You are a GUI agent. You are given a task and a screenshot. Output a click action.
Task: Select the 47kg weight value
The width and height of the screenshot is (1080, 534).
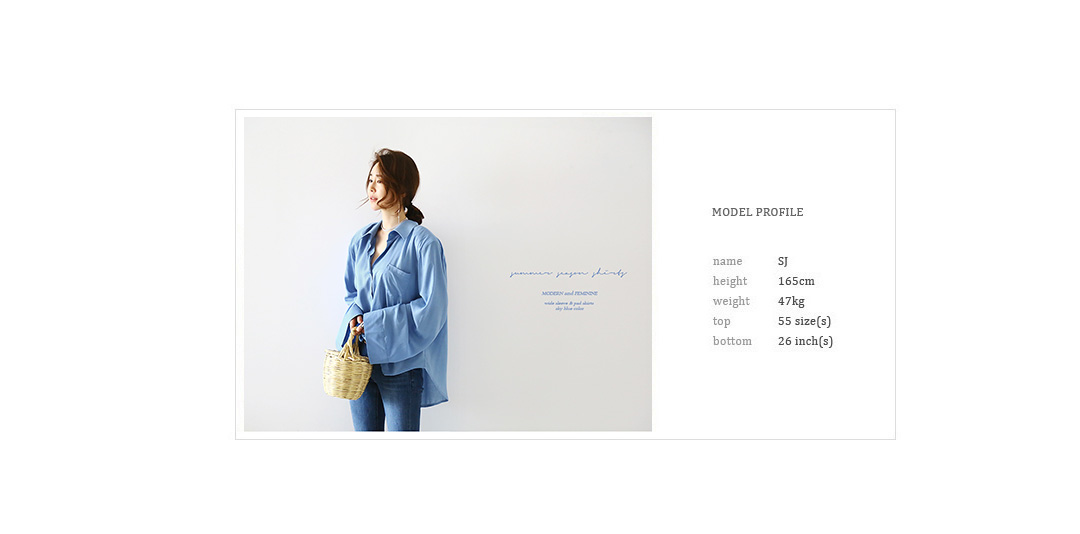pyautogui.click(x=791, y=301)
